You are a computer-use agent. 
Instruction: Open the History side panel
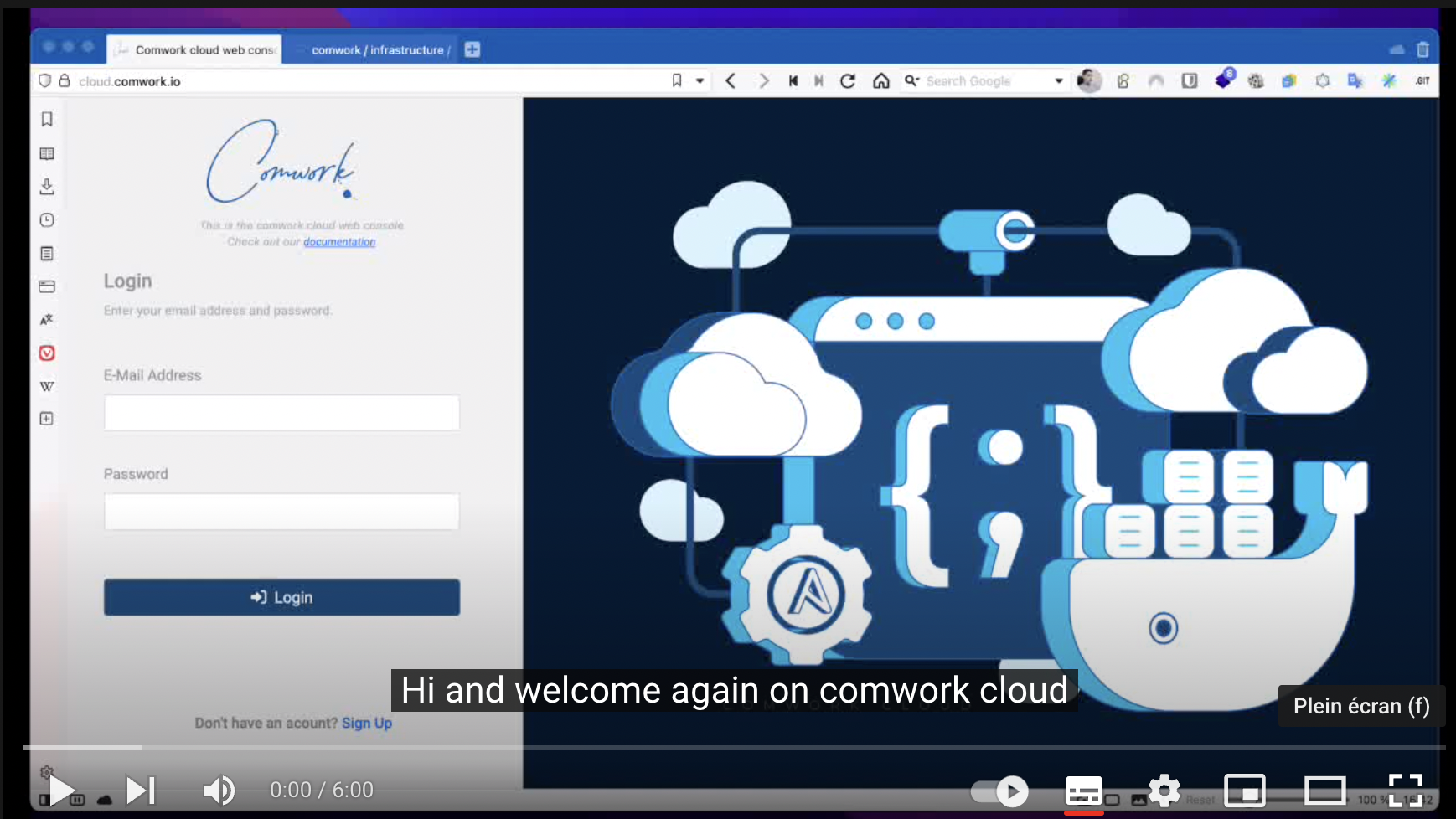coord(47,219)
